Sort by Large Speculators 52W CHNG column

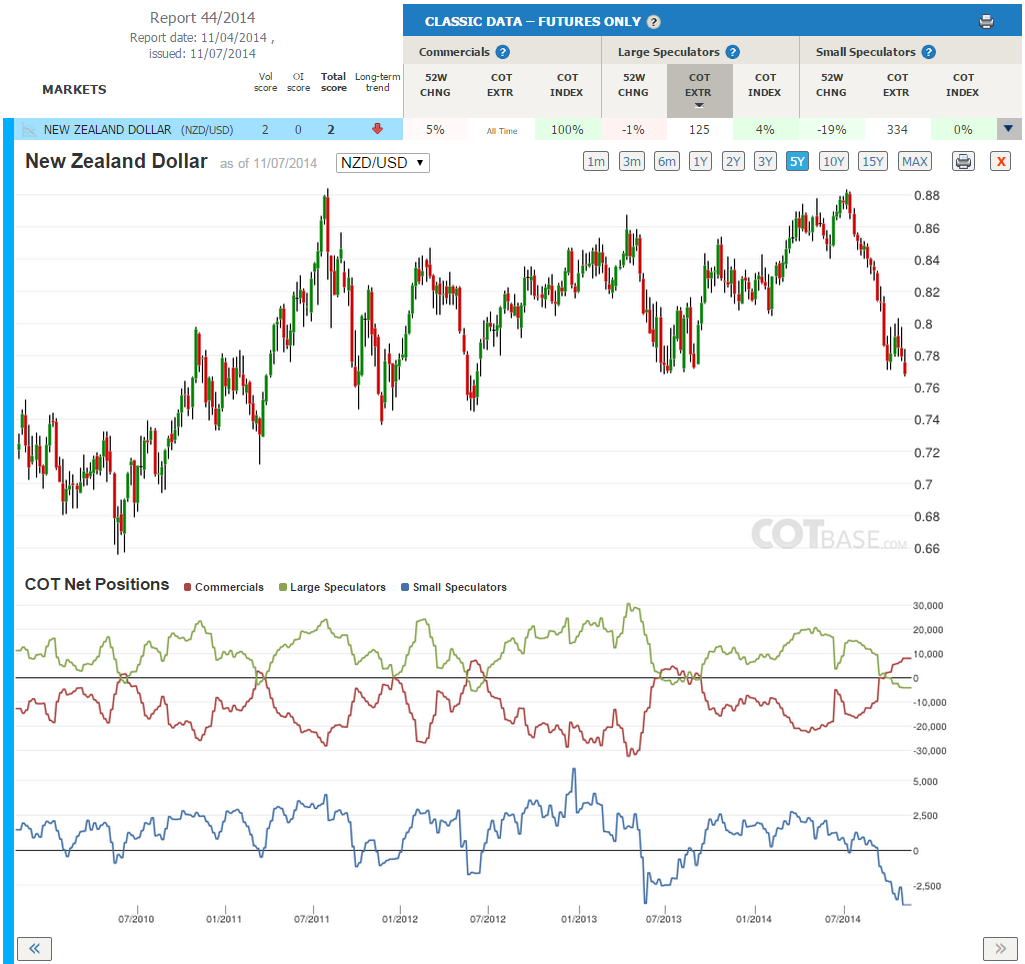coord(633,85)
